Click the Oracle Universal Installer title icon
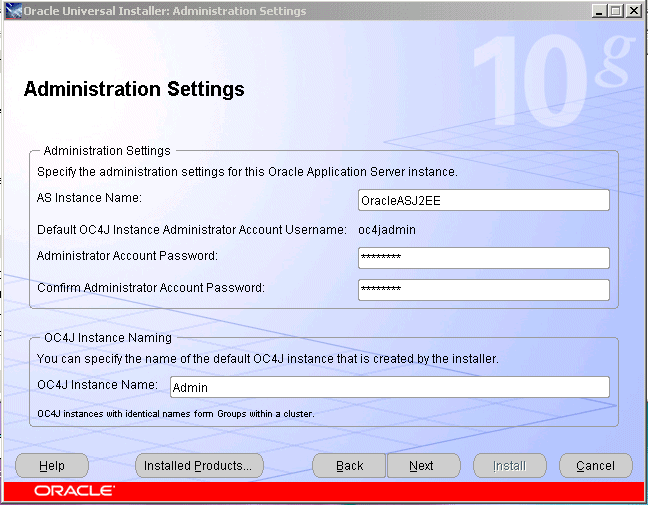Image resolution: width=648 pixels, height=505 pixels. click(x=14, y=11)
